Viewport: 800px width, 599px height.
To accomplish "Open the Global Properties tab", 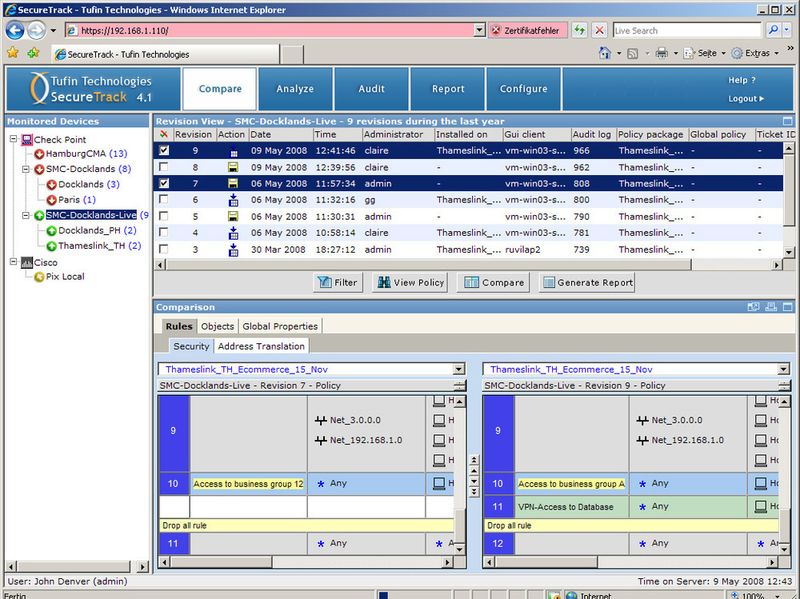I will pyautogui.click(x=280, y=327).
